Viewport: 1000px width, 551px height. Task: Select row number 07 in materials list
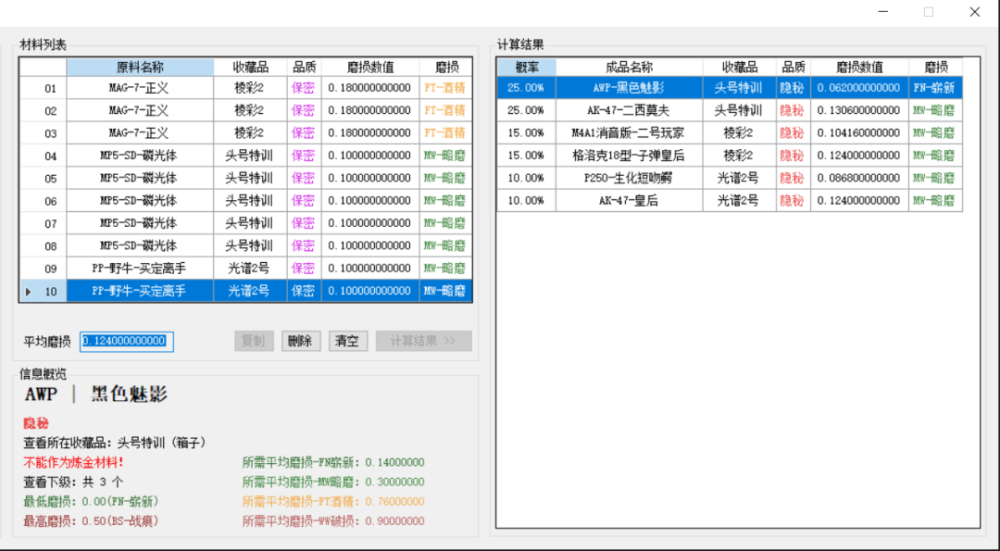click(43, 223)
